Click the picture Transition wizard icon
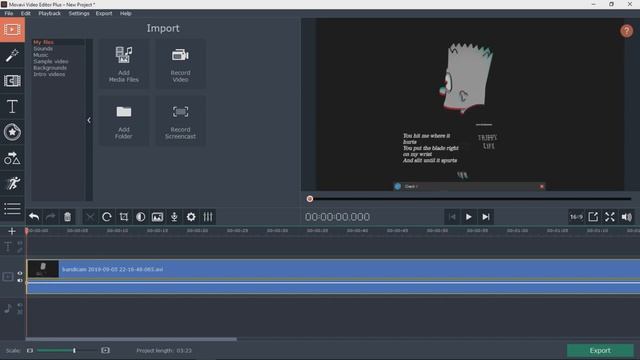The height and width of the screenshot is (360, 640). pos(157,217)
